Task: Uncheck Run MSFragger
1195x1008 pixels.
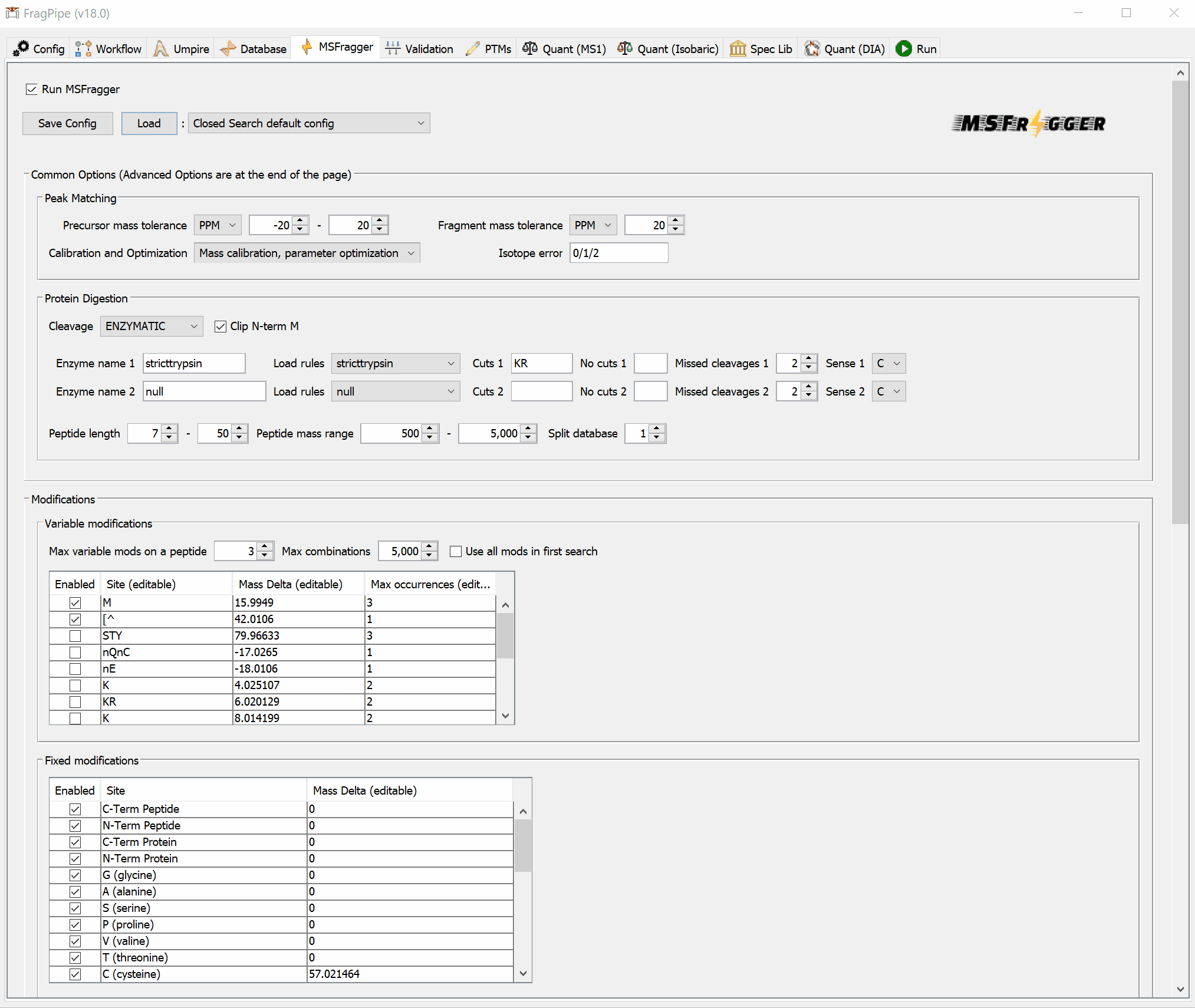Action: [32, 89]
